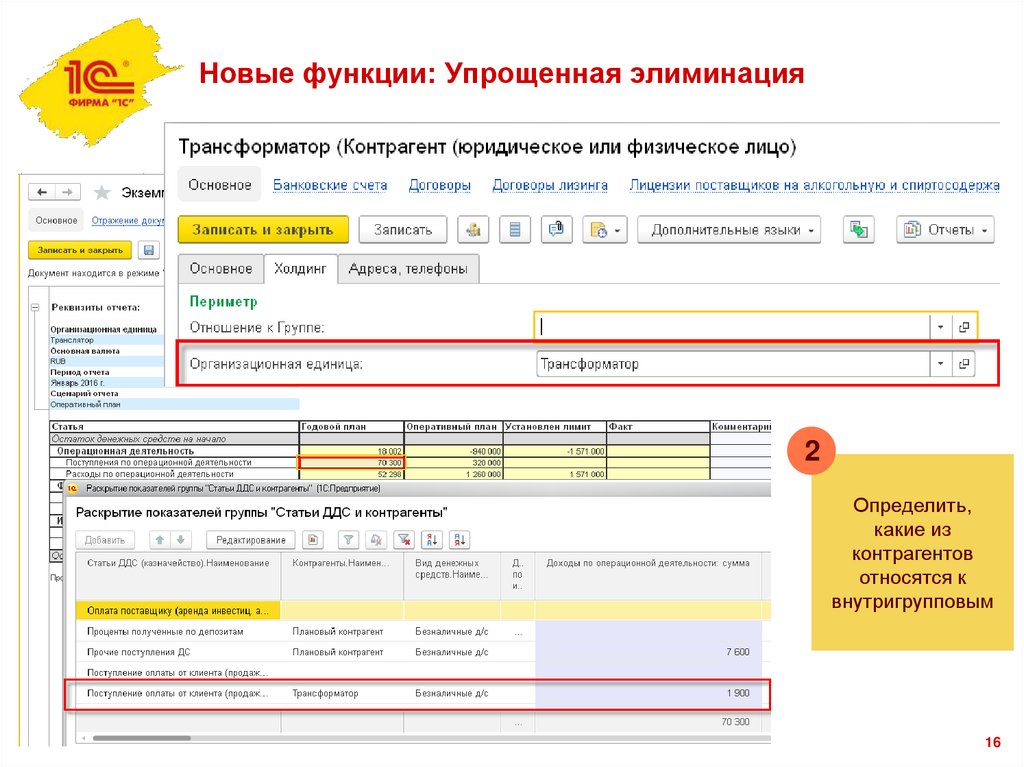1024x767 pixels.
Task: Click the discussion bubble icon in counterparty toolbar
Action: 556,230
